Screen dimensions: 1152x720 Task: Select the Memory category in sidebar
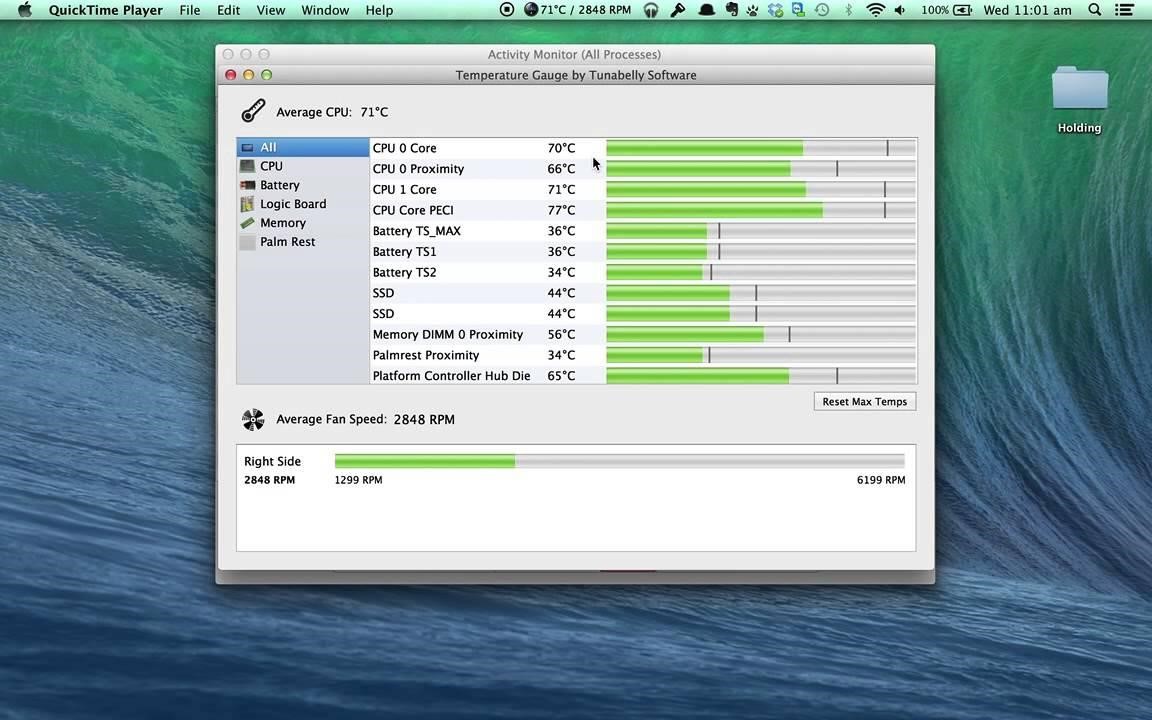tap(303, 223)
